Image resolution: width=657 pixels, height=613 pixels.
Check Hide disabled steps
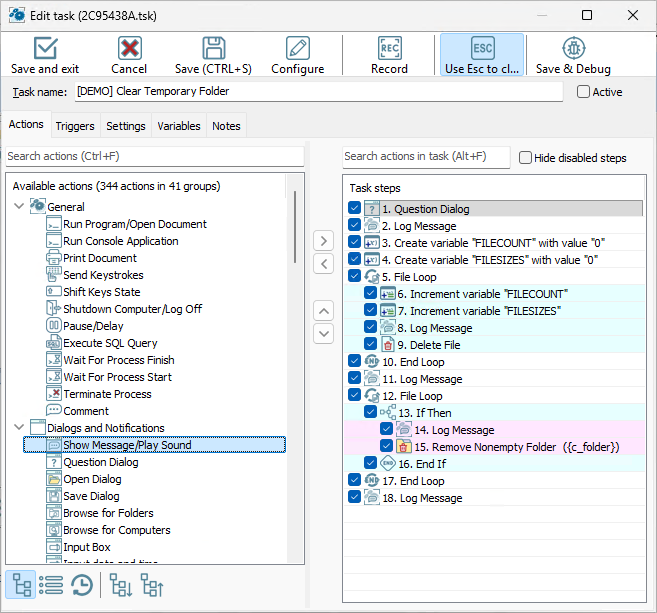point(525,158)
